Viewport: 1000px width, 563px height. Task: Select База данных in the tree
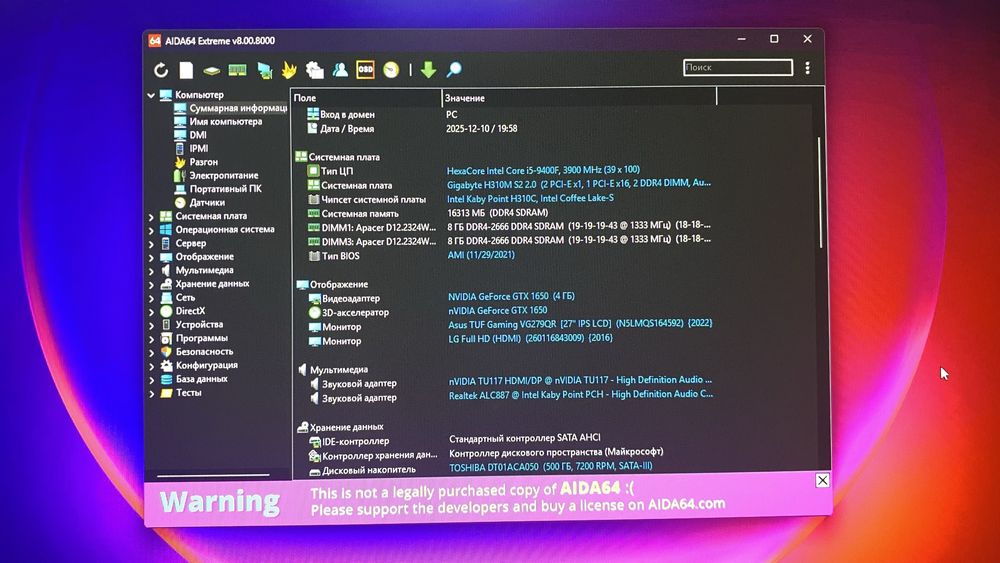click(202, 379)
